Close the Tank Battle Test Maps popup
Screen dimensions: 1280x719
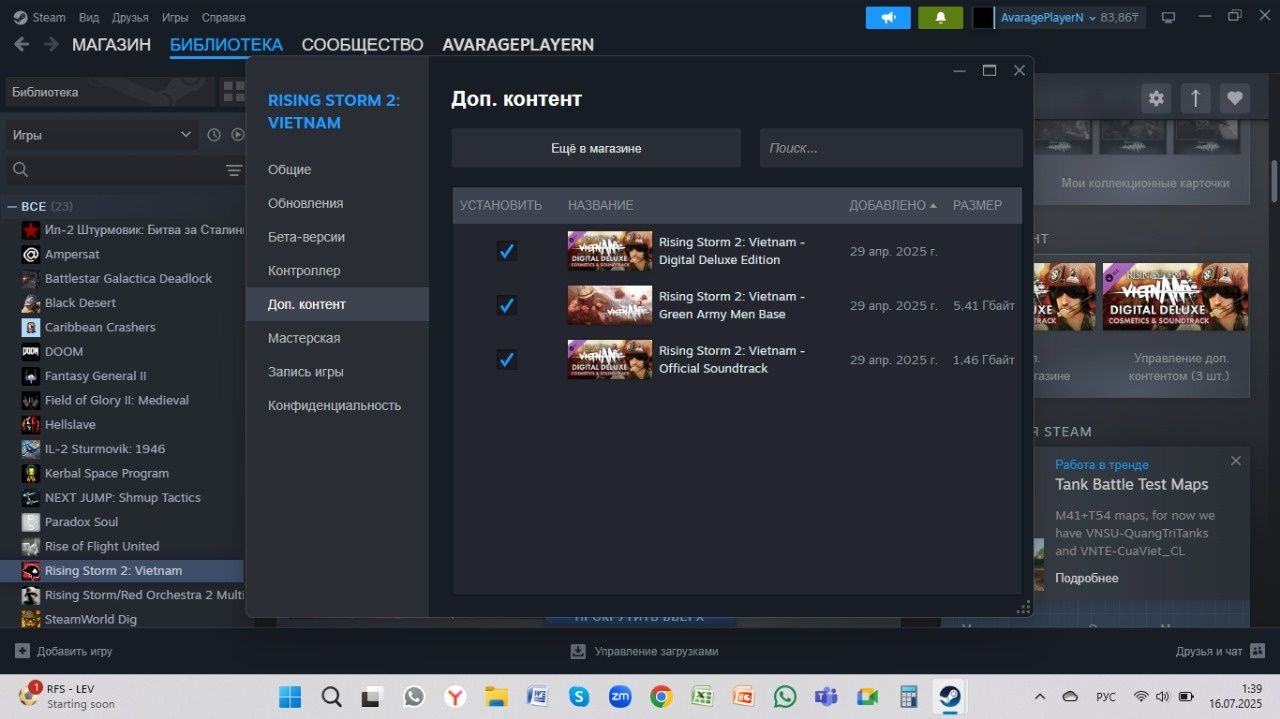(1236, 461)
